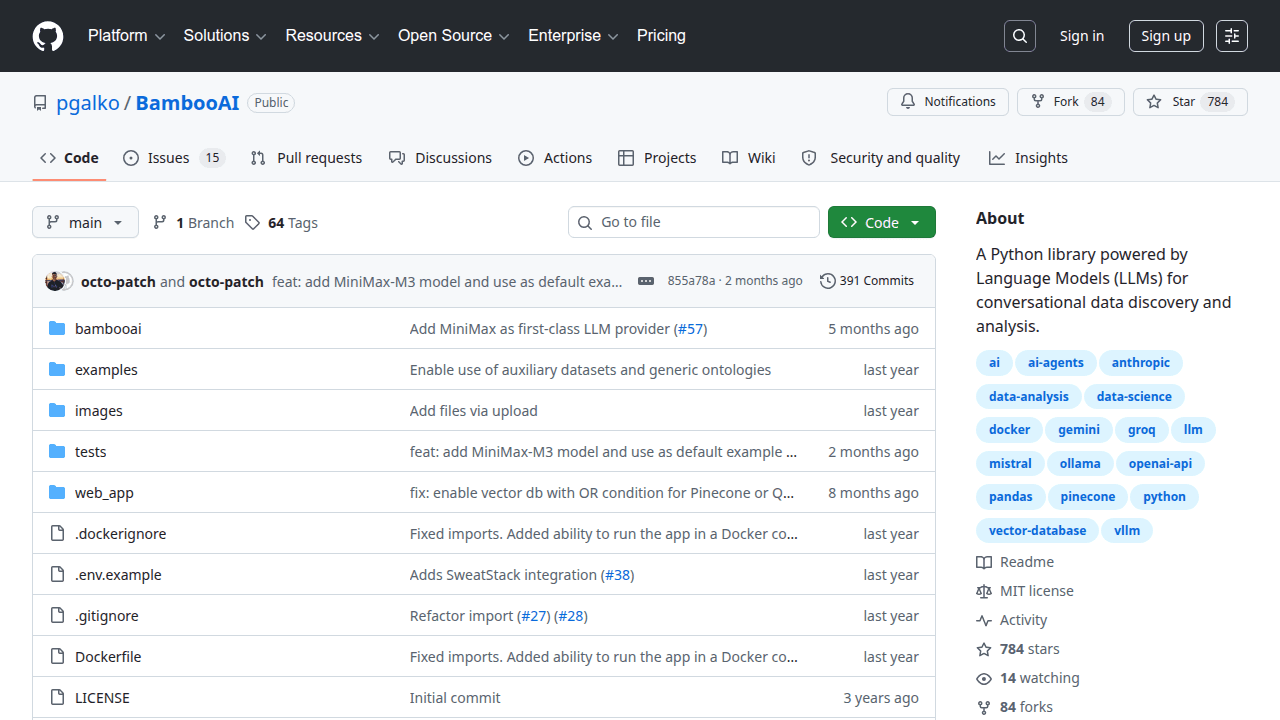The image size is (1280, 720).
Task: Open the Insights tab
Action: point(1028,158)
